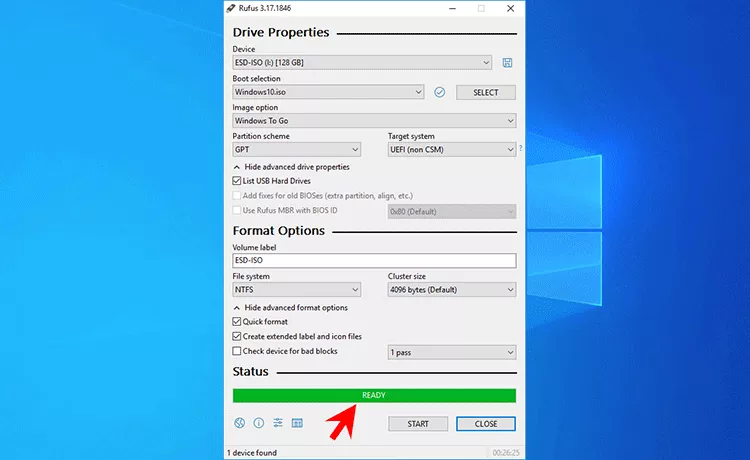Viewport: 750px width, 460px height.
Task: Collapse Hide advanced format options
Action: coord(290,307)
